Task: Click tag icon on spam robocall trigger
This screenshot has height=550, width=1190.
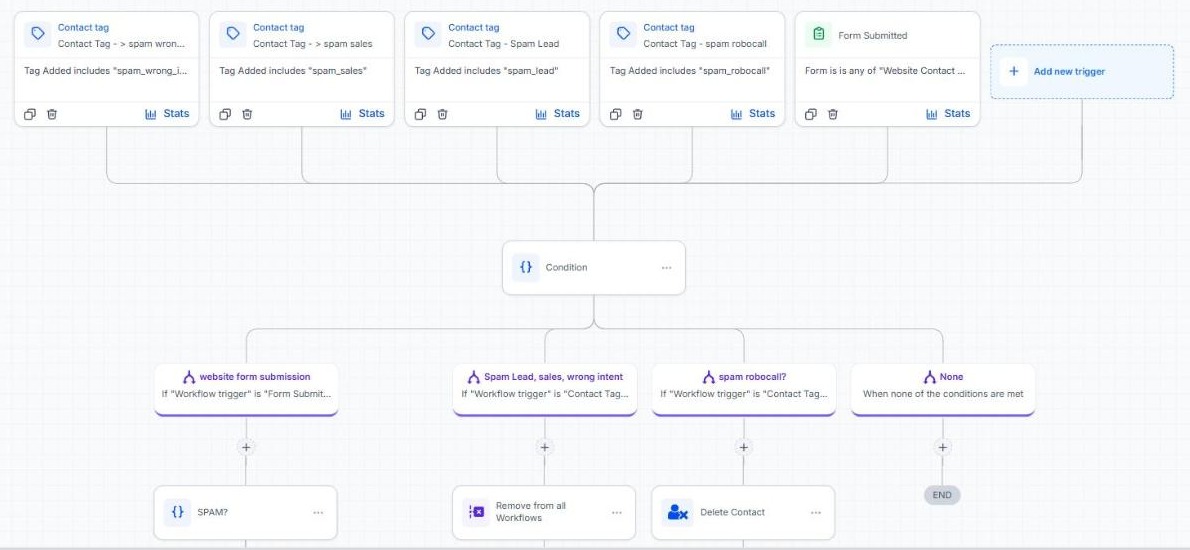Action: pyautogui.click(x=623, y=34)
